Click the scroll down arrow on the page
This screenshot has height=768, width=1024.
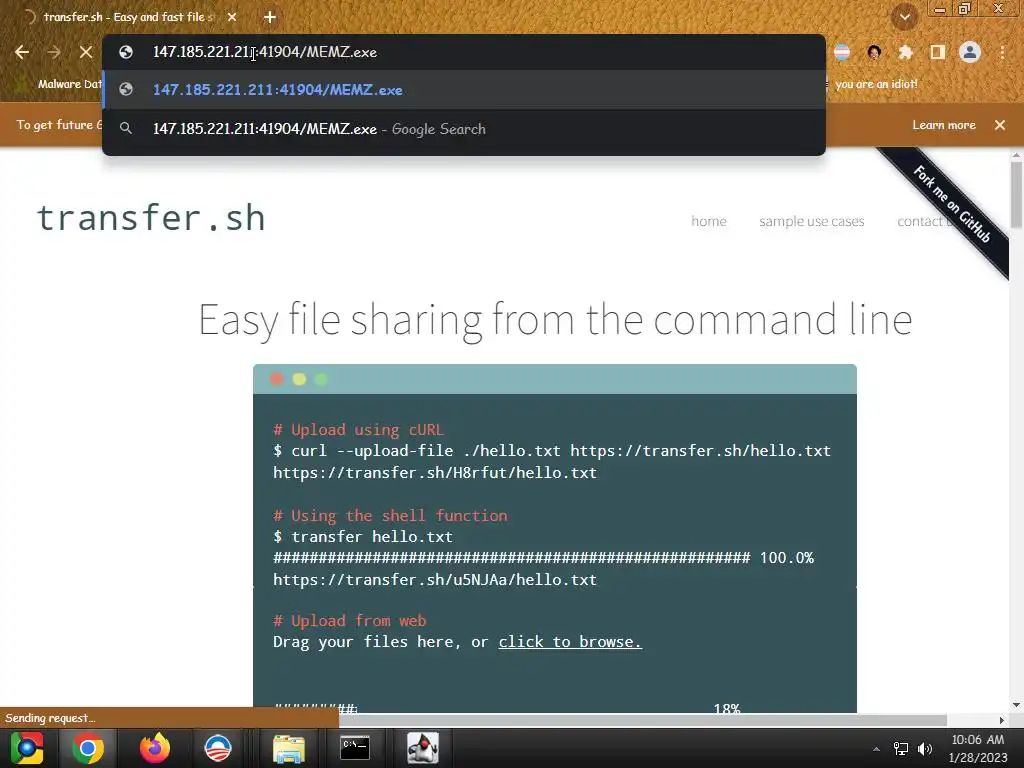pos(1016,705)
